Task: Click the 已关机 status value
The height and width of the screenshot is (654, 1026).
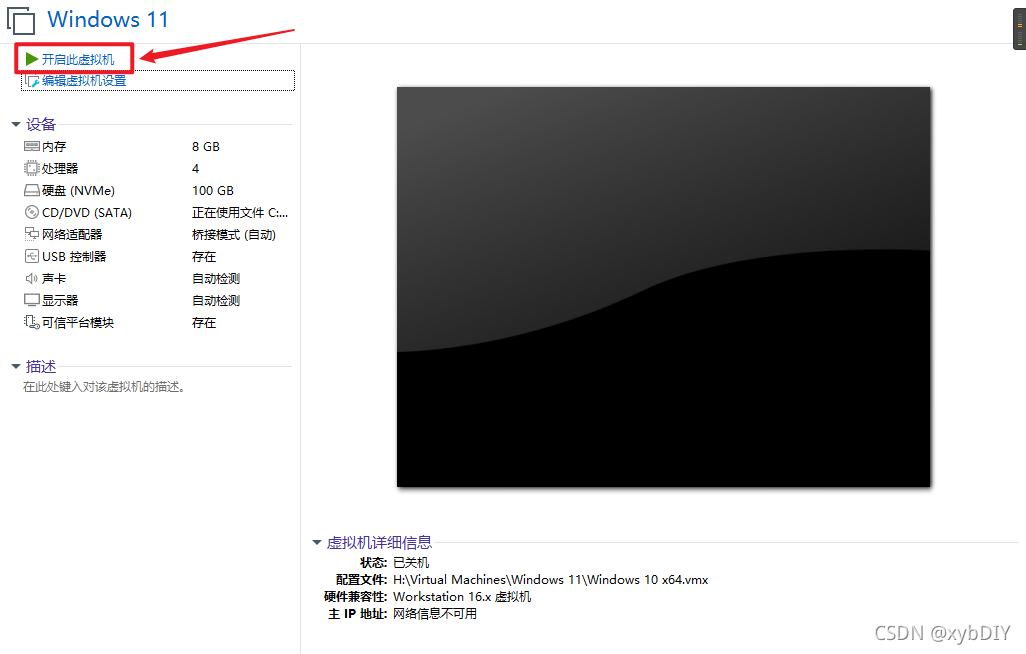Action: click(411, 562)
